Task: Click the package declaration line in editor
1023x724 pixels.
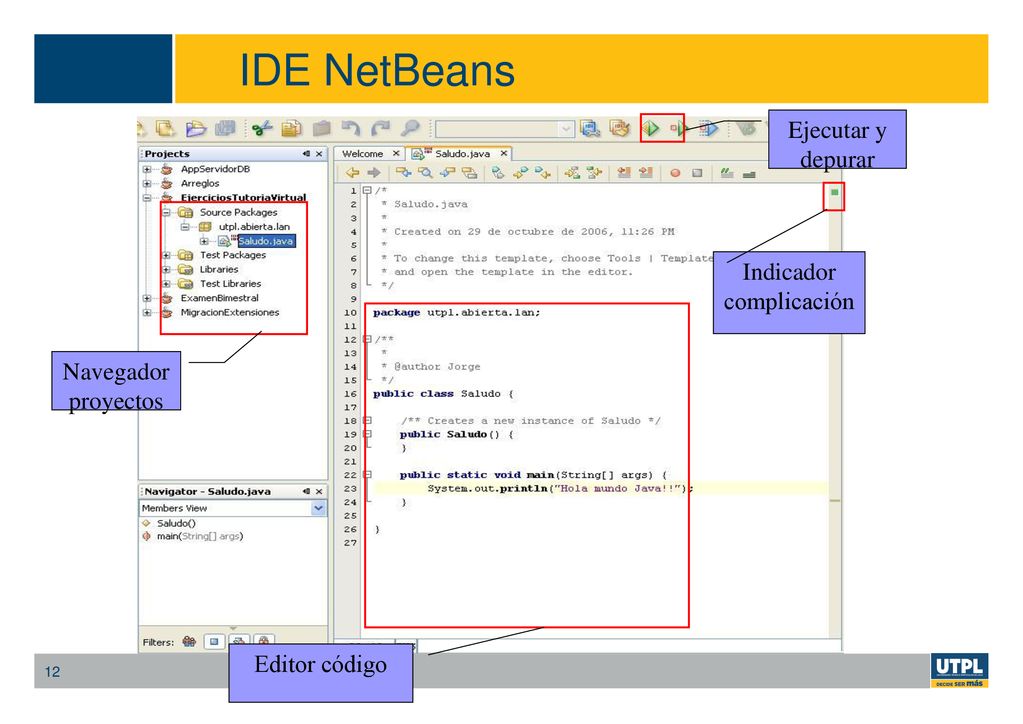Action: [x=457, y=312]
